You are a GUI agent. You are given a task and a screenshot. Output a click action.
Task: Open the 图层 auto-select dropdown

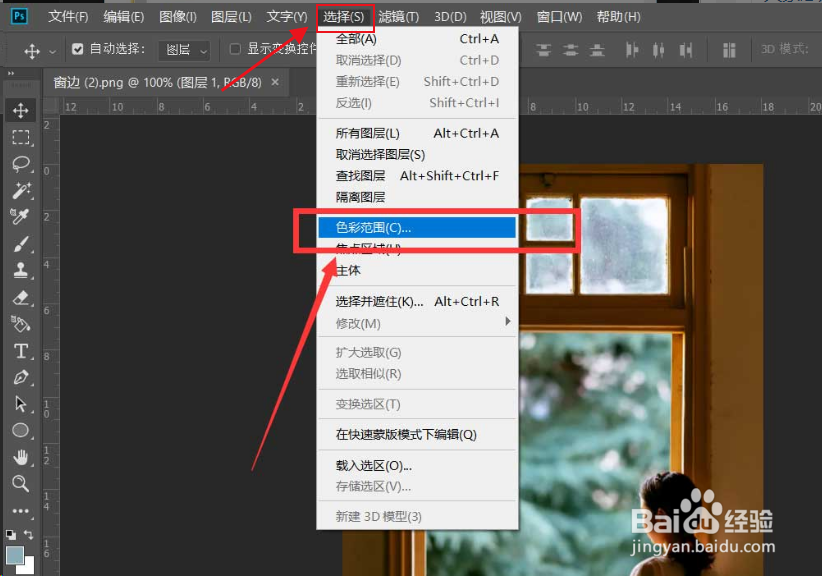tap(185, 50)
